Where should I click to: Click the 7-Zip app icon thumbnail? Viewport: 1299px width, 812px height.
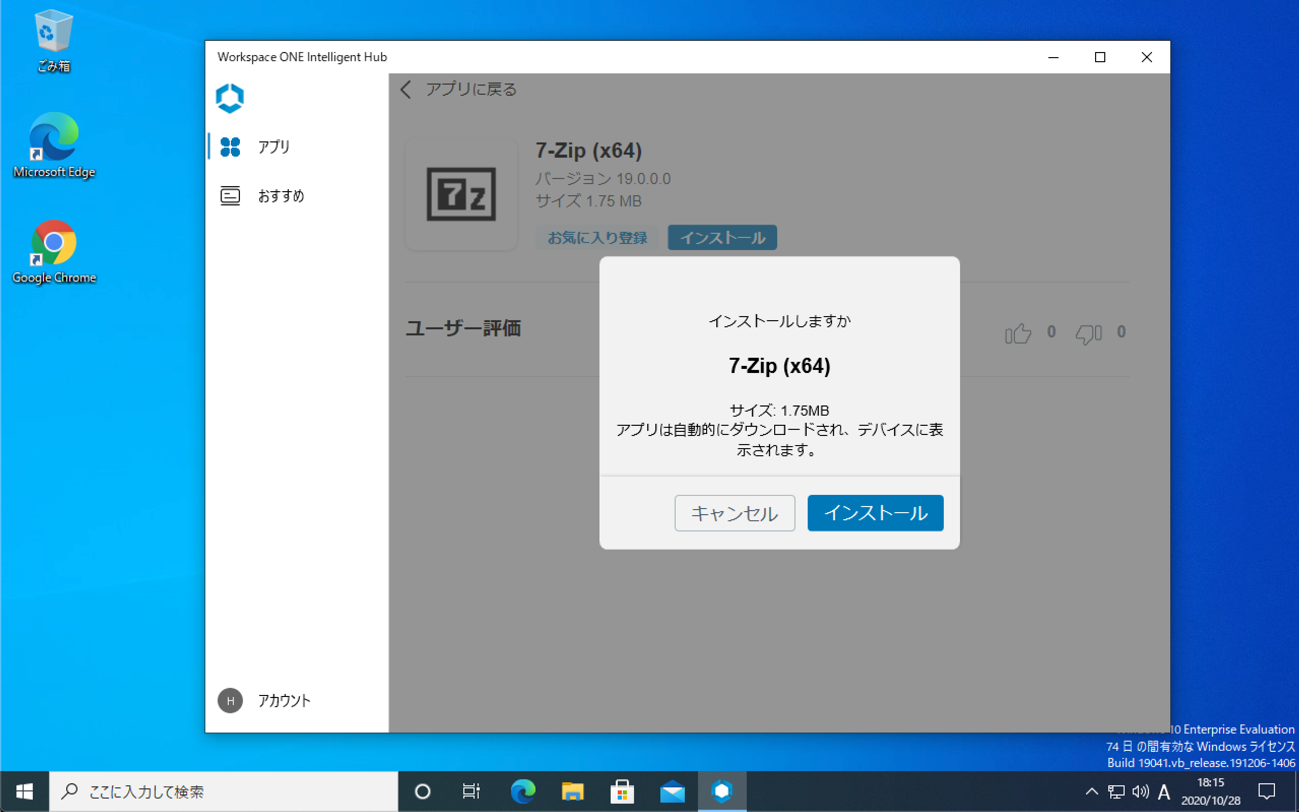(461, 194)
